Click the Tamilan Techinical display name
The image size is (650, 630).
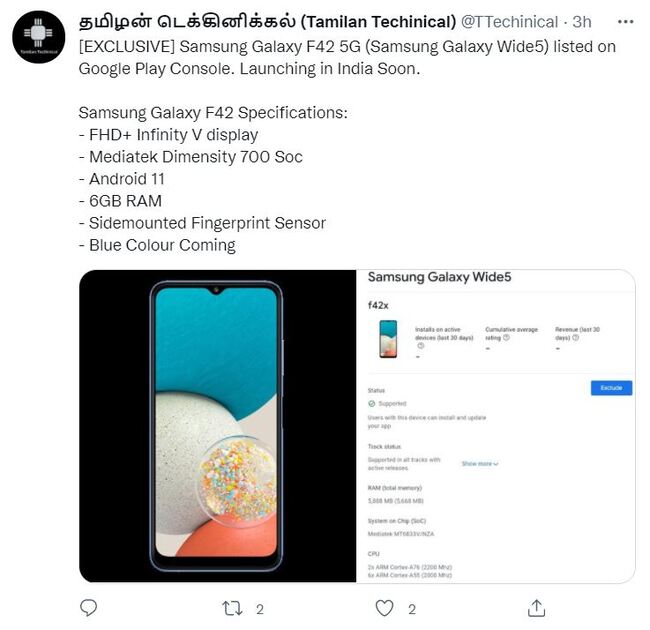tap(267, 22)
